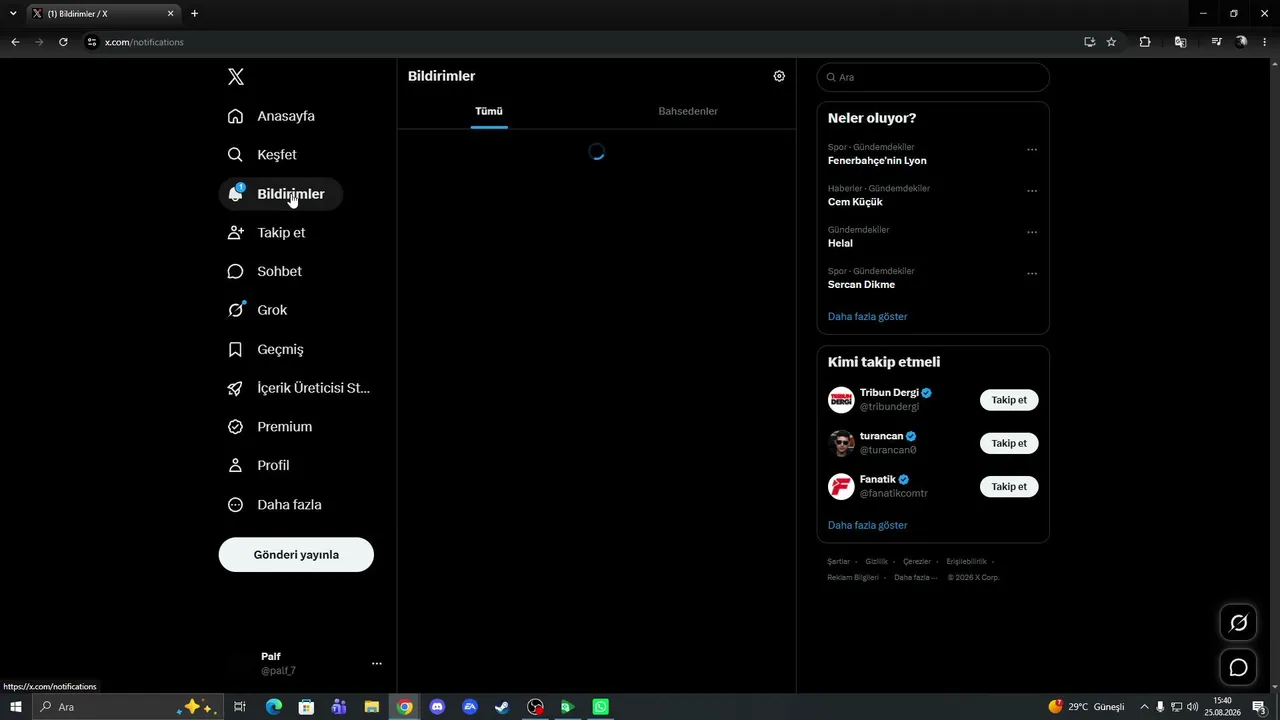Open the Cem Küçük trend

[x=855, y=202]
